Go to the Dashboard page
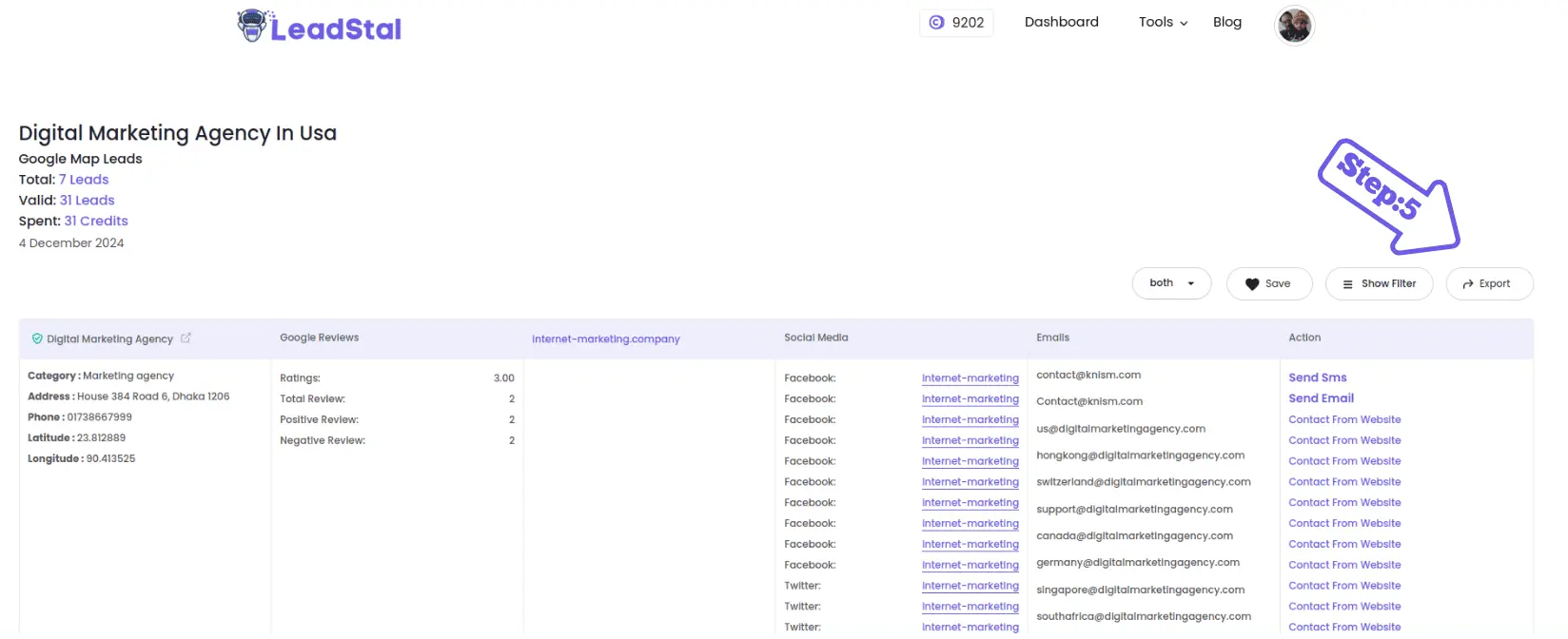This screenshot has height=639, width=1568. point(1061,22)
